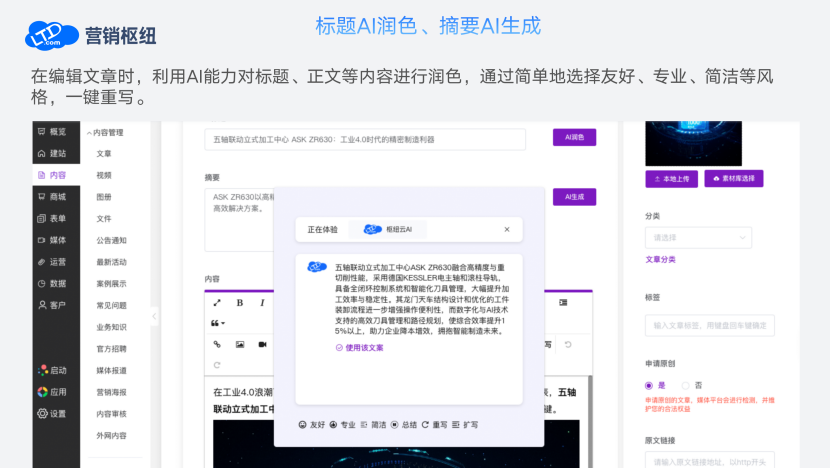
Task: Click the cover image thumbnail
Action: click(693, 143)
